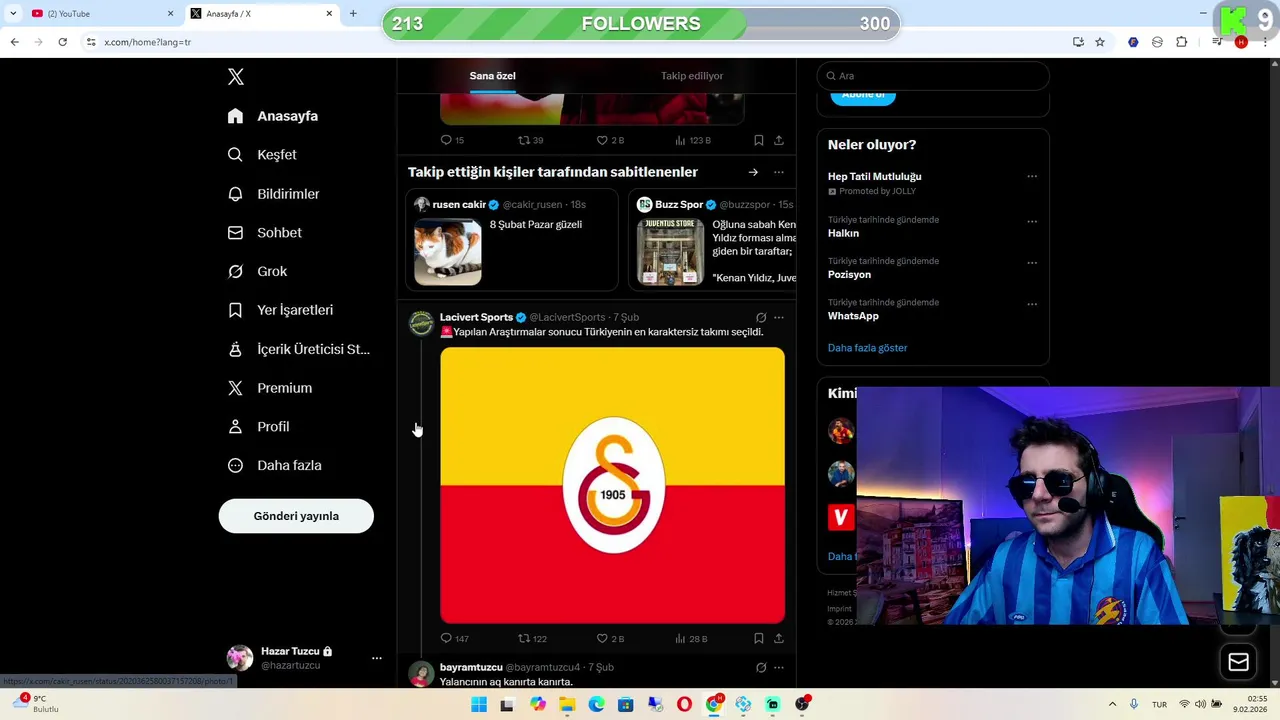This screenshot has height=720, width=1280.
Task: Open Hazar Tuzcu account options
Action: click(x=377, y=658)
